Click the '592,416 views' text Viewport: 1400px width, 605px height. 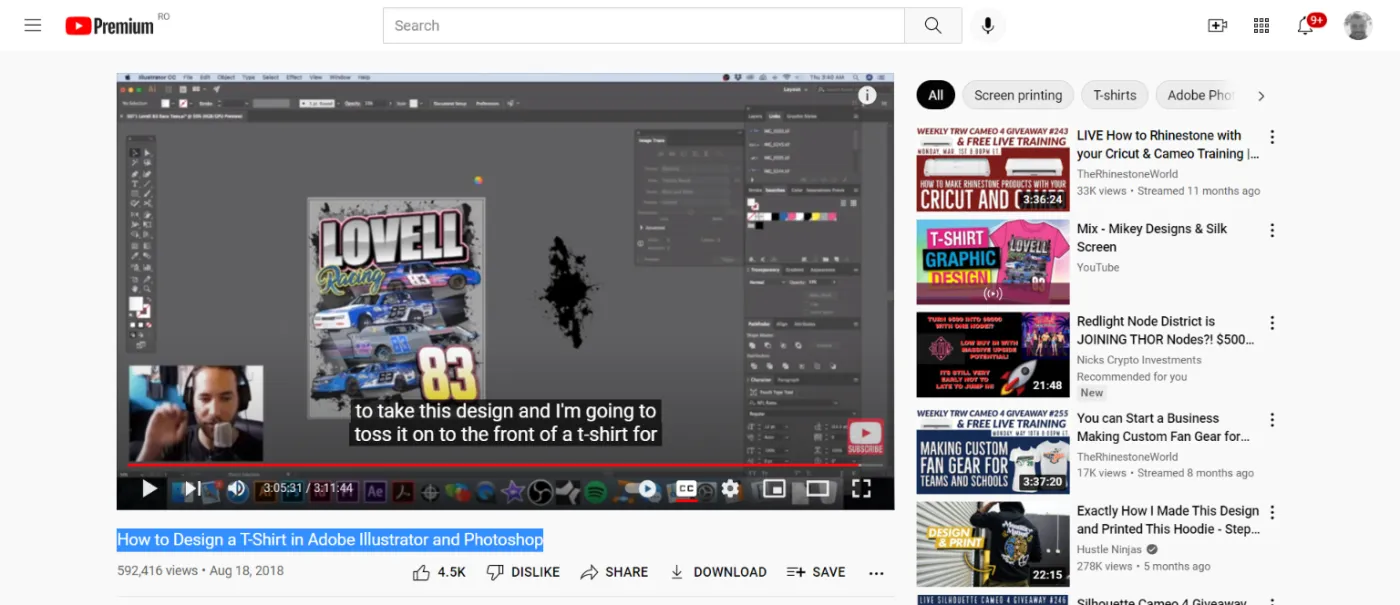tap(157, 571)
